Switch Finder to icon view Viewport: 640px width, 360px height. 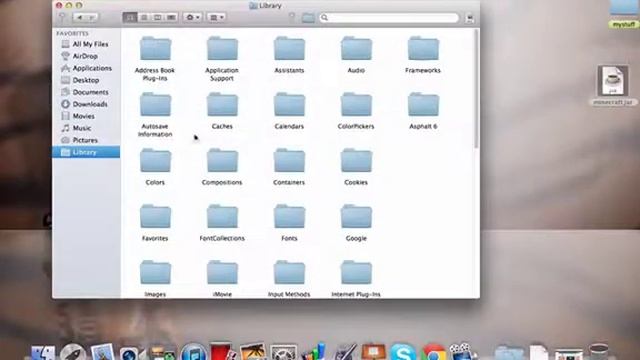[x=130, y=18]
